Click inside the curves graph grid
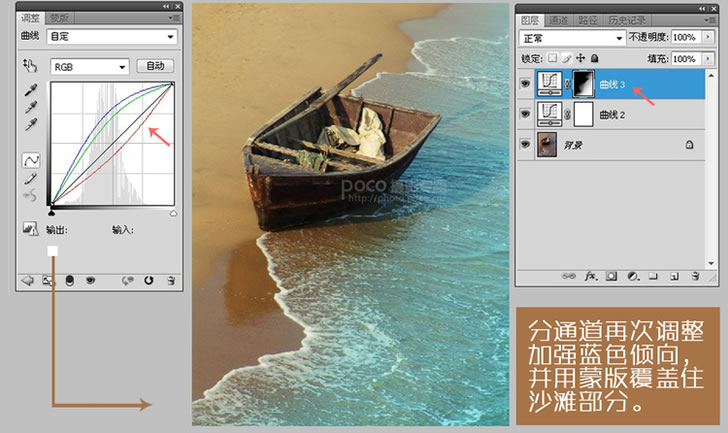Image resolution: width=728 pixels, height=433 pixels. tap(112, 143)
